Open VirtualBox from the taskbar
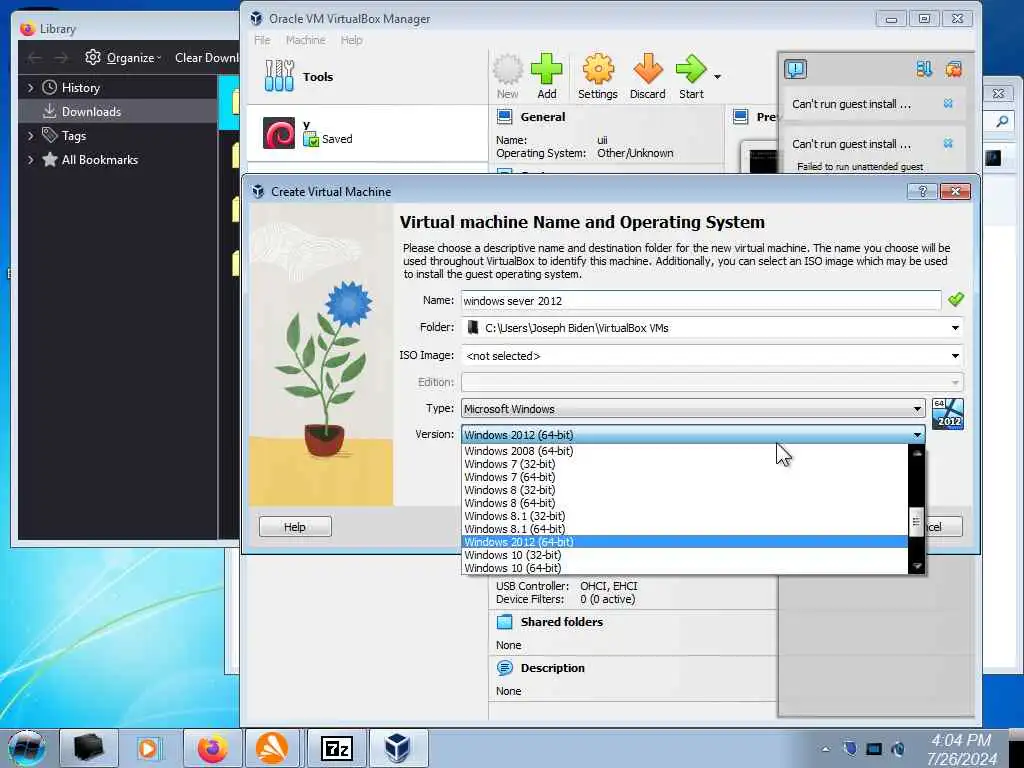The width and height of the screenshot is (1024, 768). [398, 748]
